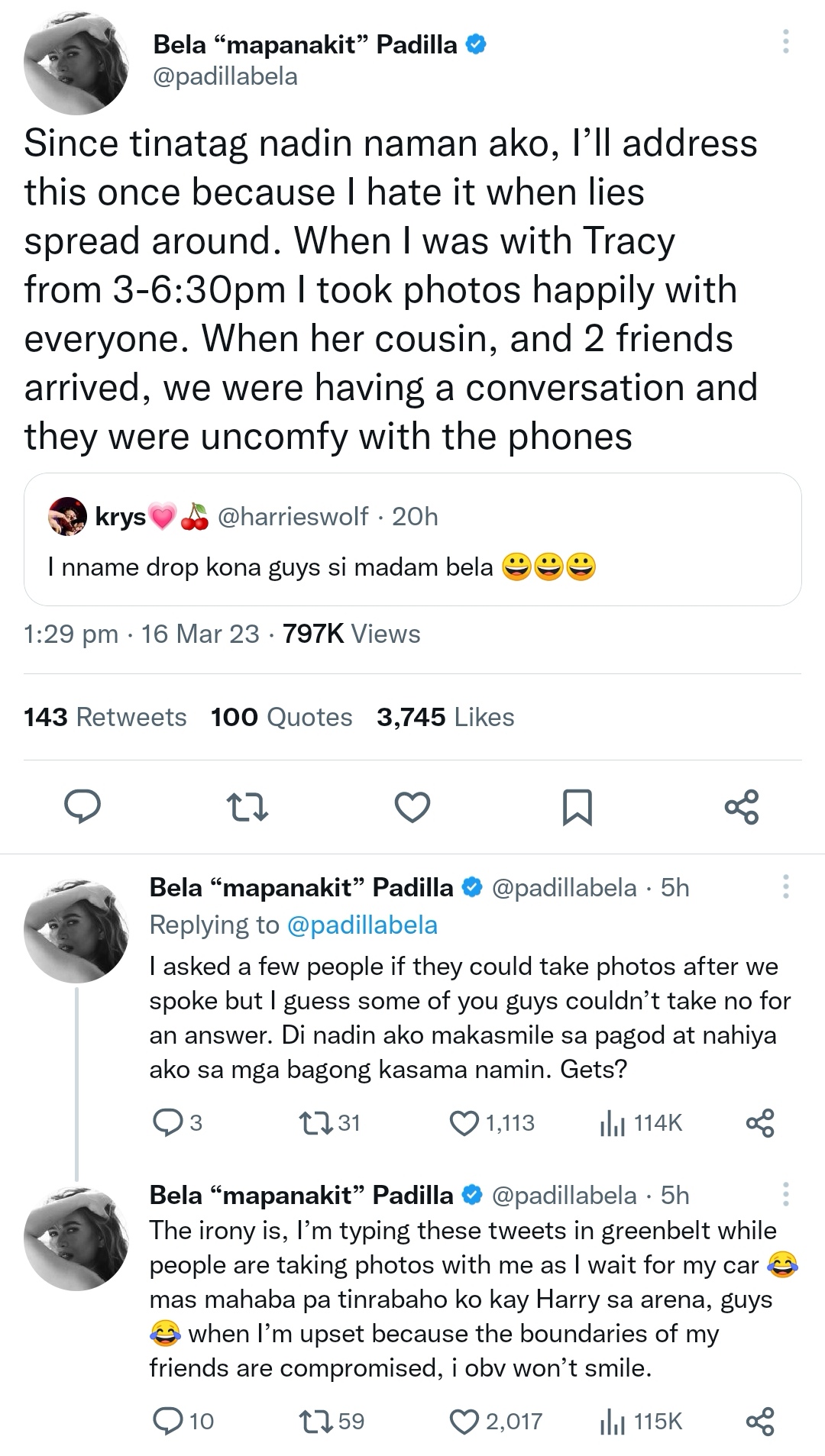Open more options on first reply
The width and height of the screenshot is (825, 1456).
coord(785,887)
